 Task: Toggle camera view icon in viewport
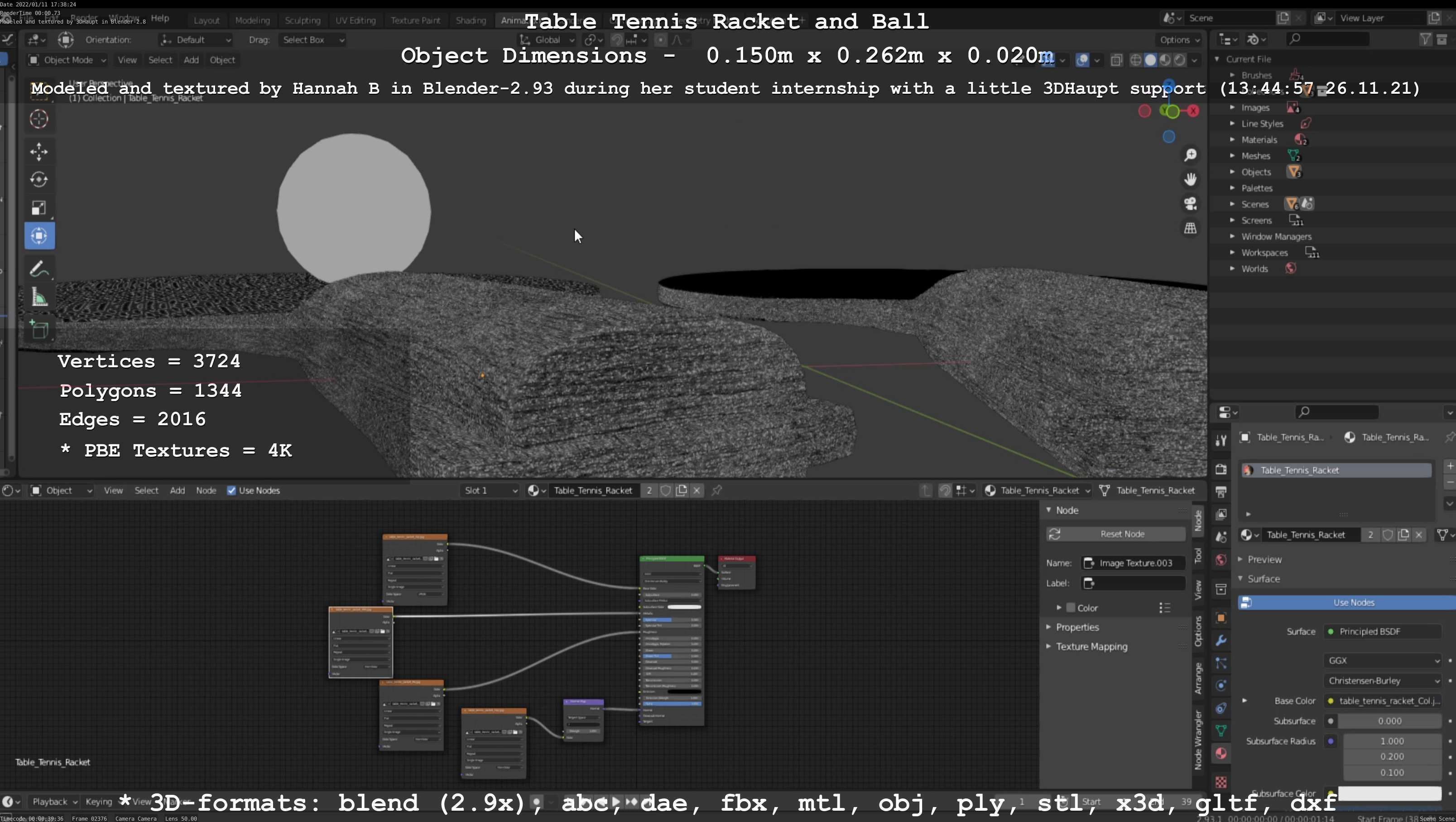1190,203
